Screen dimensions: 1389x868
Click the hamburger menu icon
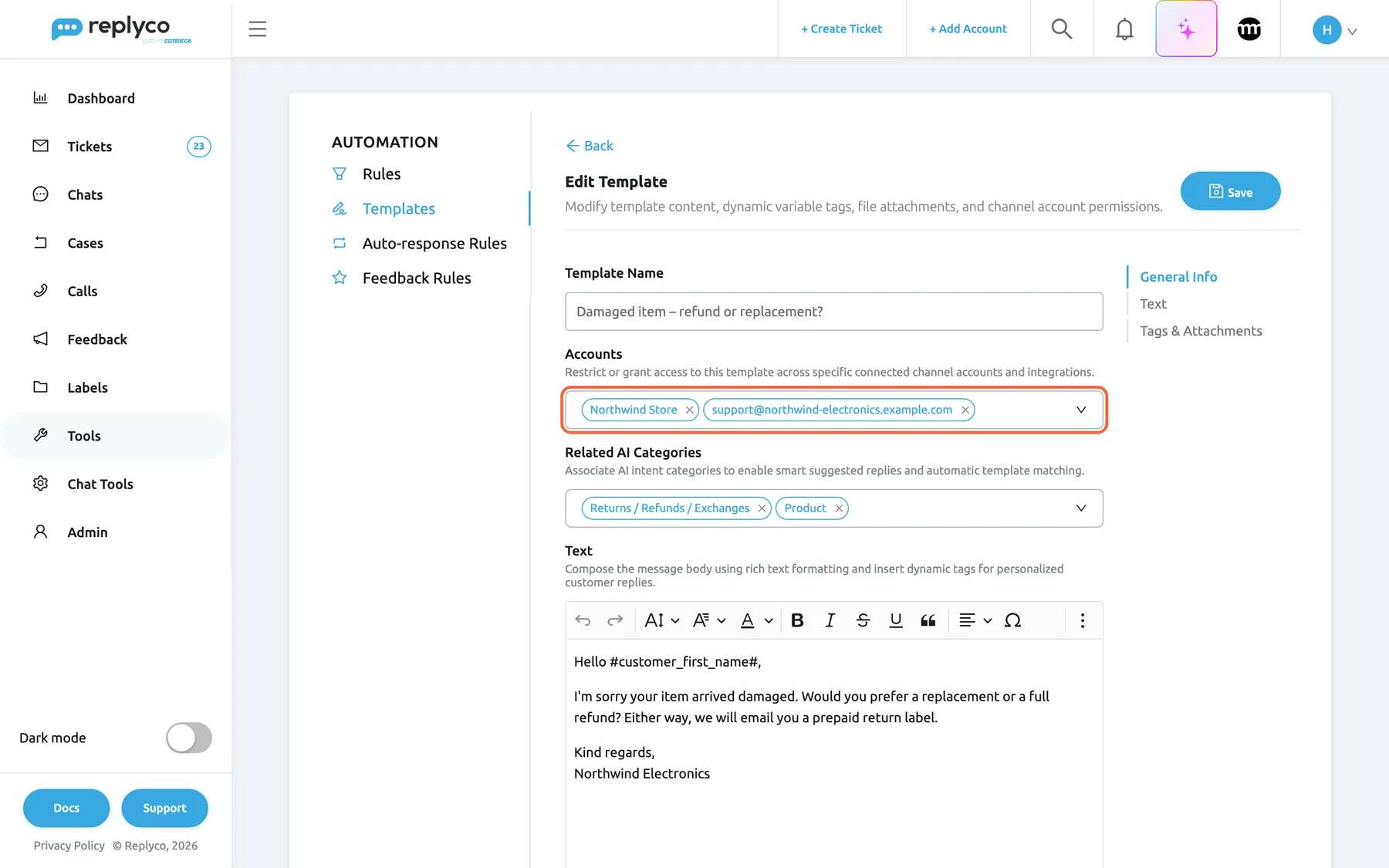click(x=257, y=29)
